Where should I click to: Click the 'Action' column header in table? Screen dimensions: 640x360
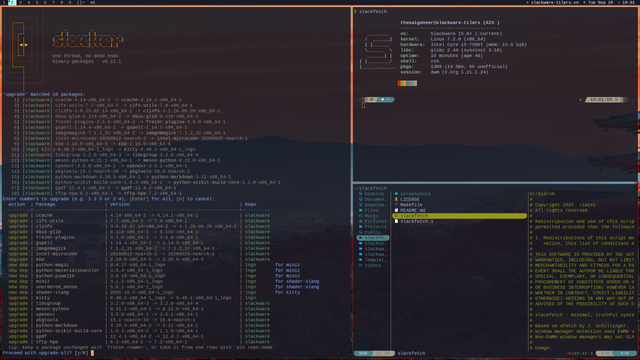17,204
